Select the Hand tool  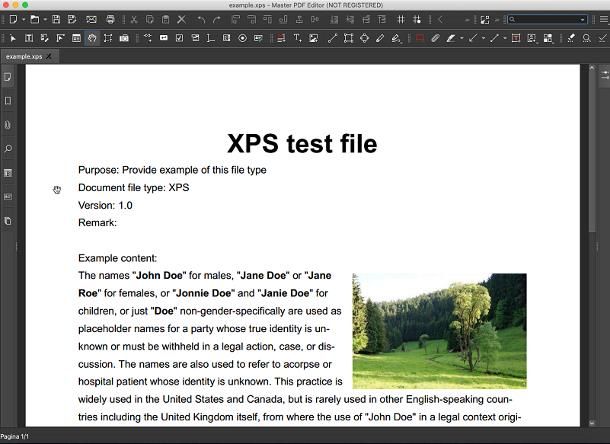(x=92, y=38)
